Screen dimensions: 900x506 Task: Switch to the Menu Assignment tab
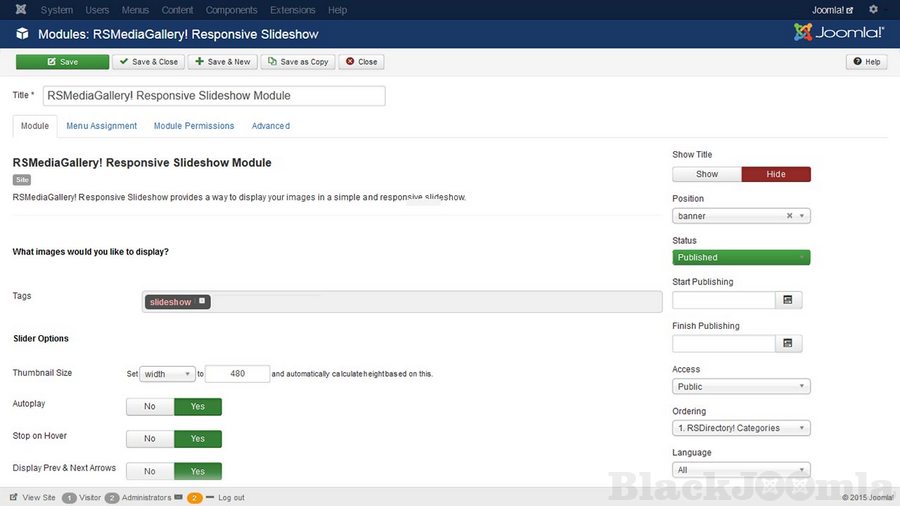coord(102,126)
